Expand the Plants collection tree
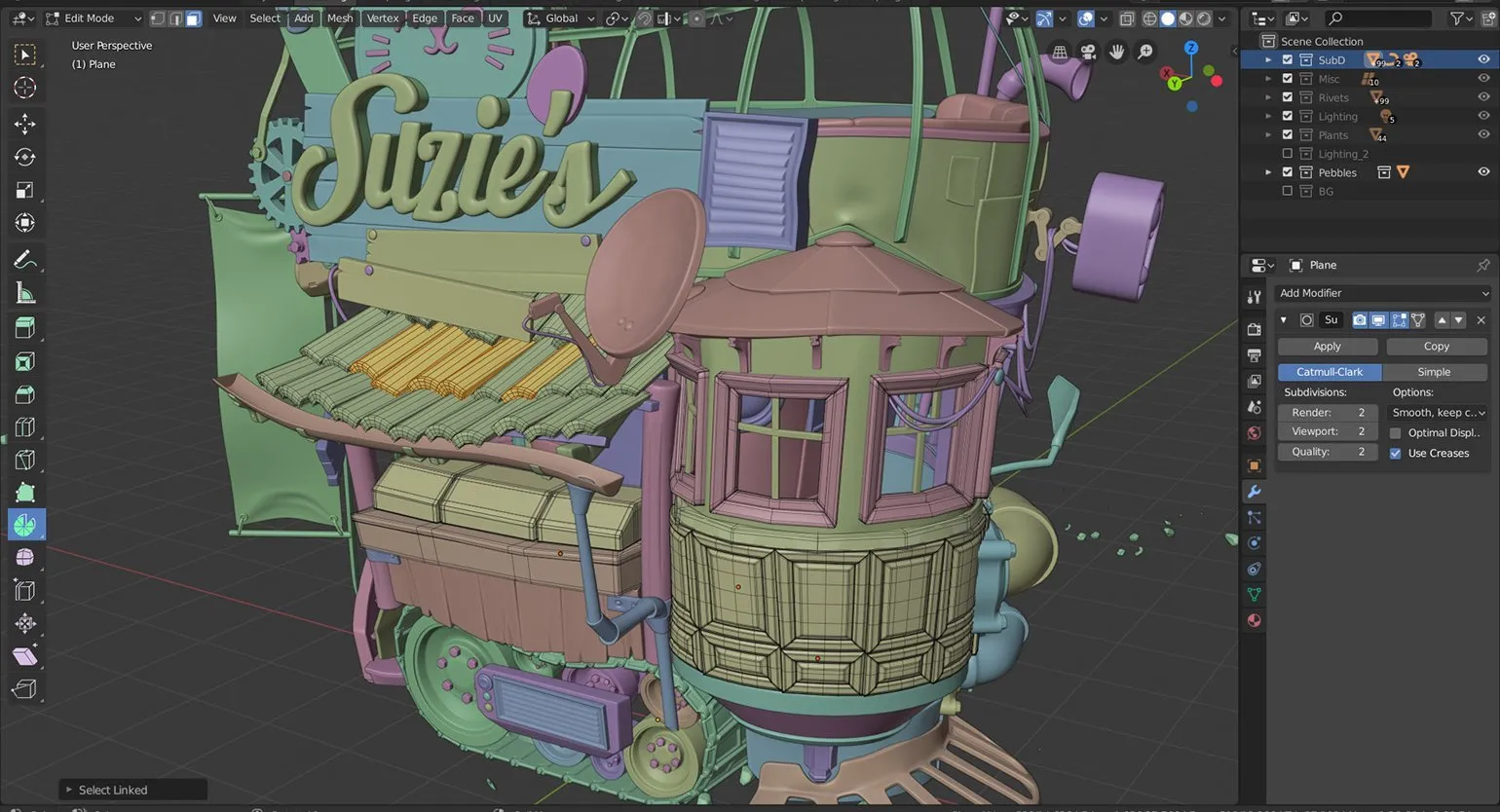The height and width of the screenshot is (812, 1500). pyautogui.click(x=1268, y=135)
